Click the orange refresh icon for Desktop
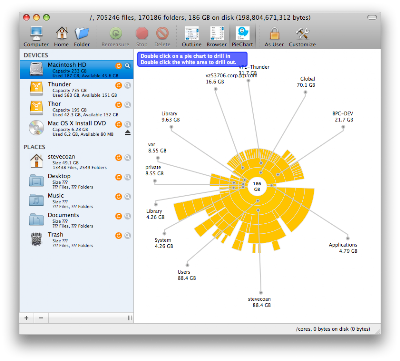Viewport: 400px width, 361px height. (118, 177)
